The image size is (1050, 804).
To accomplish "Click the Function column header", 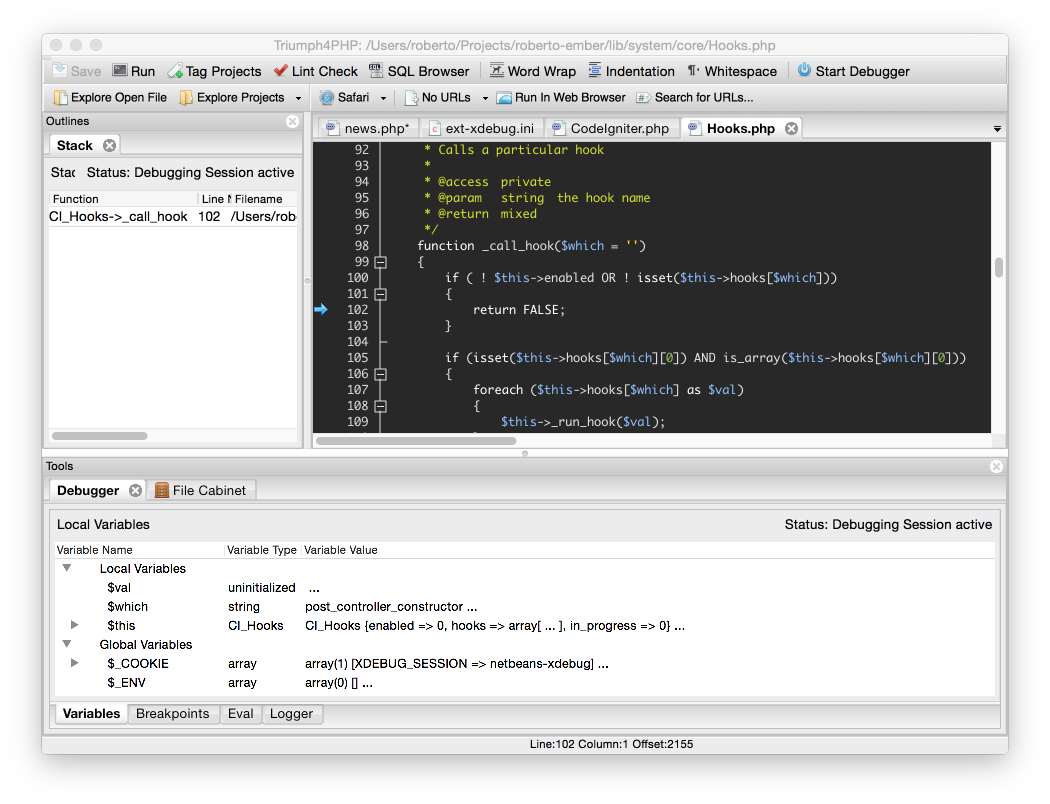I will [123, 199].
